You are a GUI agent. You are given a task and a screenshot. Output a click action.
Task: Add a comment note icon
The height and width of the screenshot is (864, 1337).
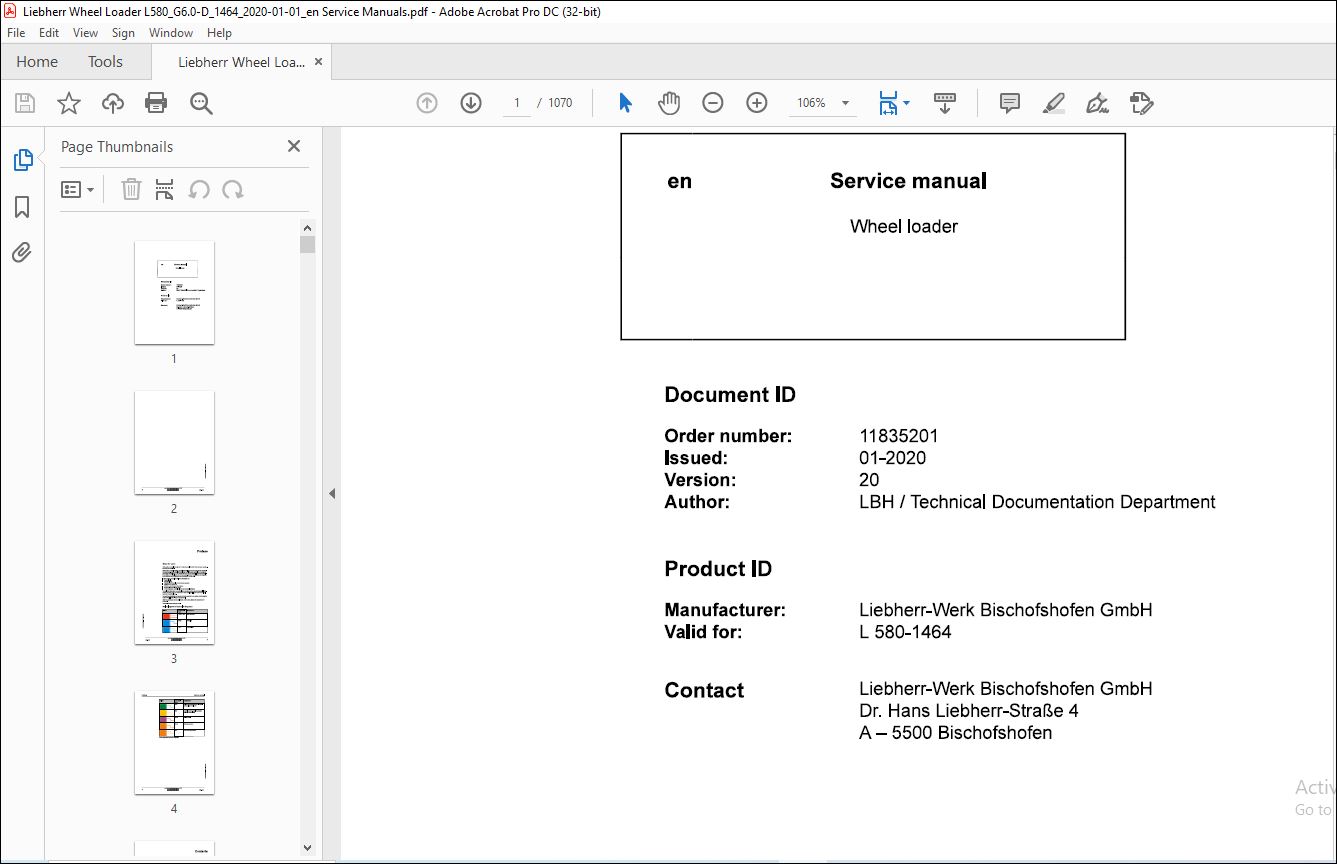click(x=1010, y=103)
